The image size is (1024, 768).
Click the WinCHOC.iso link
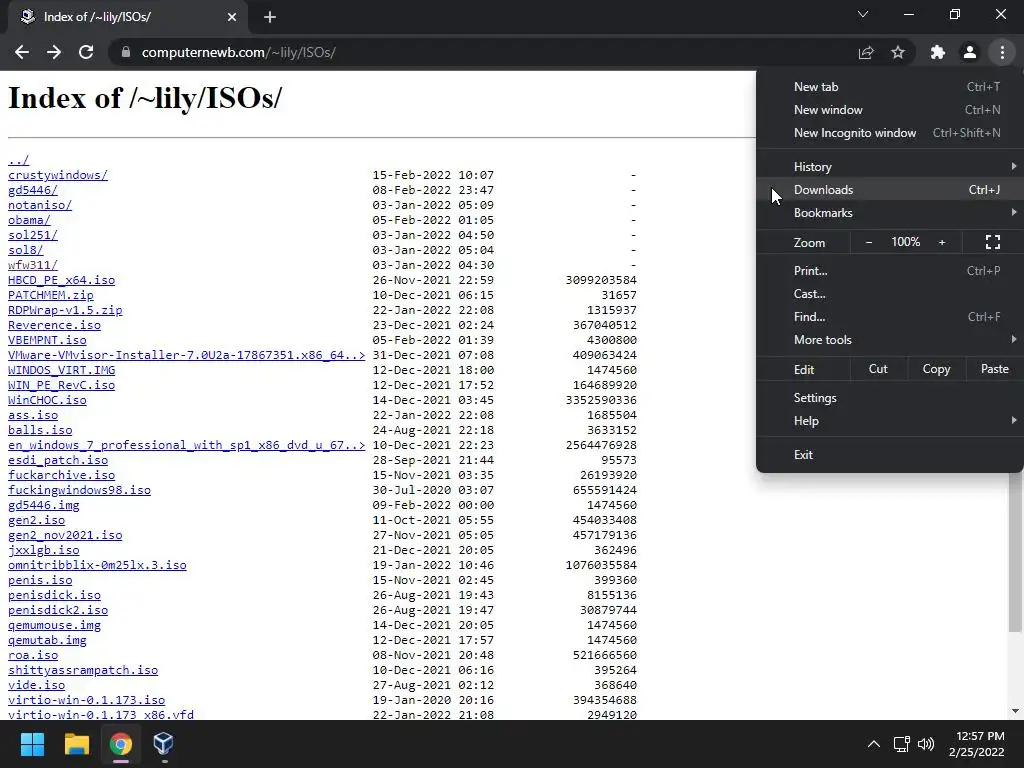[47, 400]
